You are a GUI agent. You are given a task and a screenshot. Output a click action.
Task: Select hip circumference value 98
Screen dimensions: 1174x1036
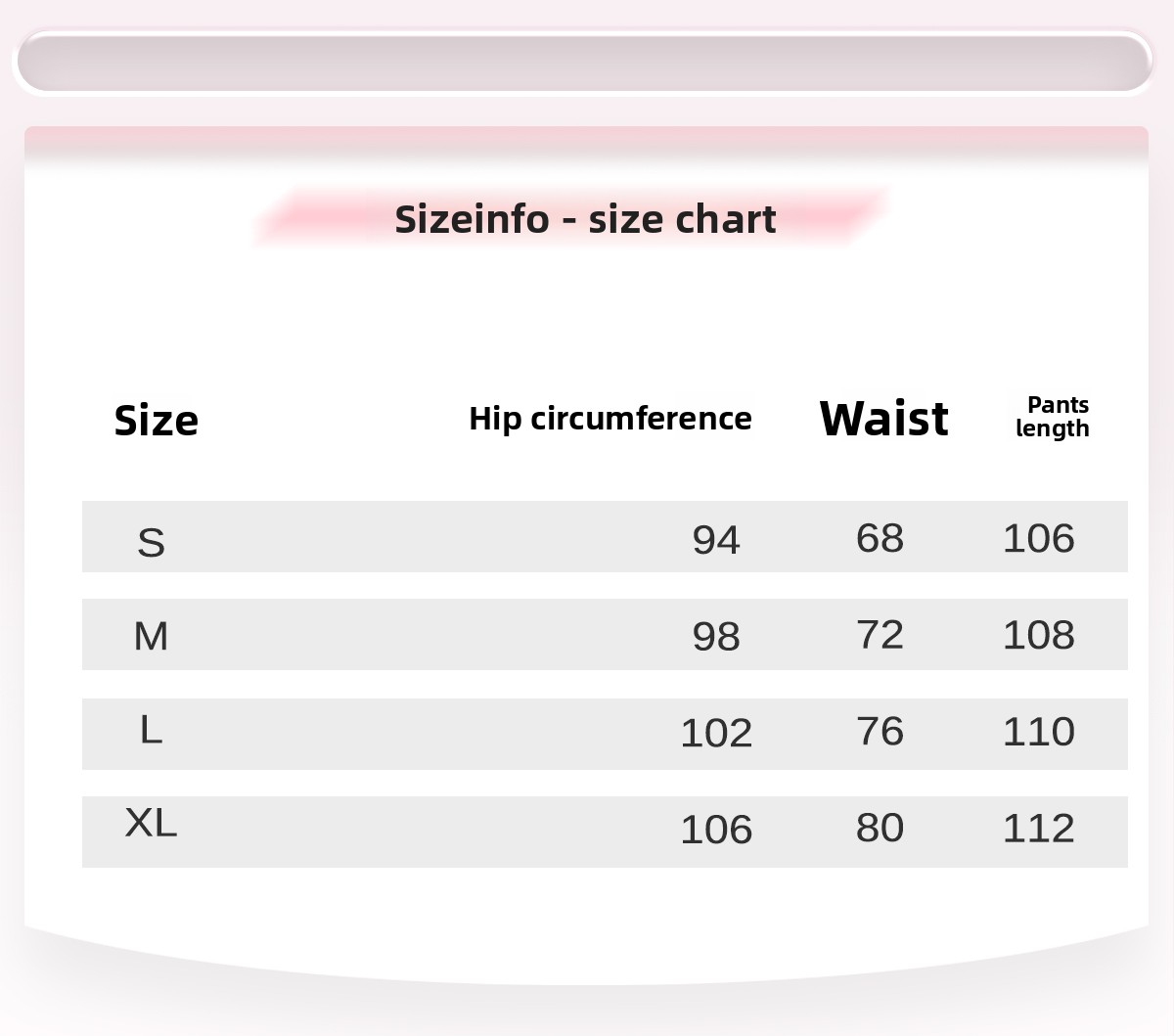(x=716, y=636)
